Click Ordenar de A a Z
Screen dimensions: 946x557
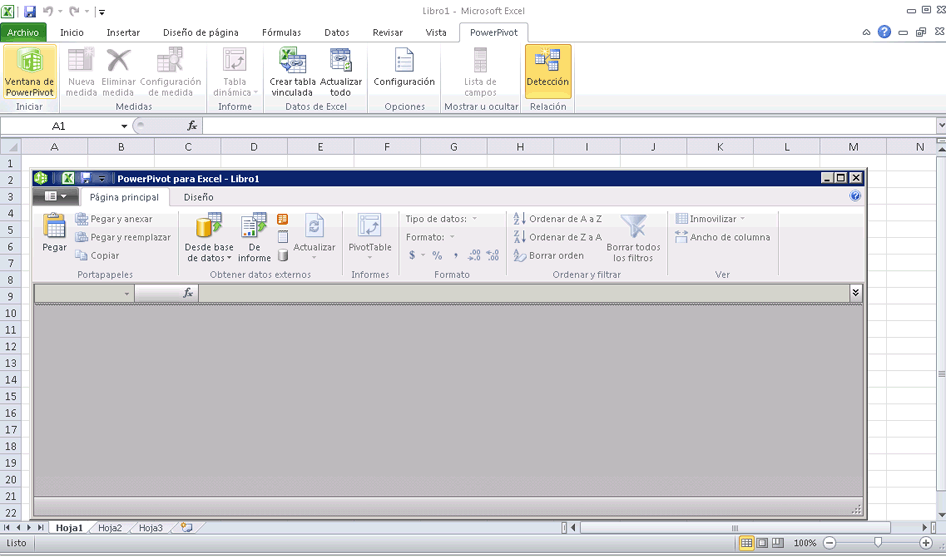click(557, 219)
